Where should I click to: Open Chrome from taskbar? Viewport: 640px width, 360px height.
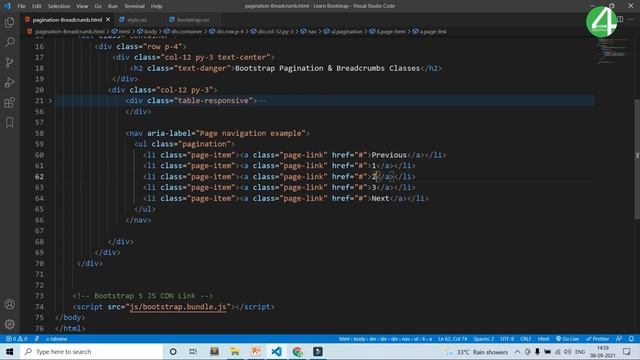tap(297, 351)
